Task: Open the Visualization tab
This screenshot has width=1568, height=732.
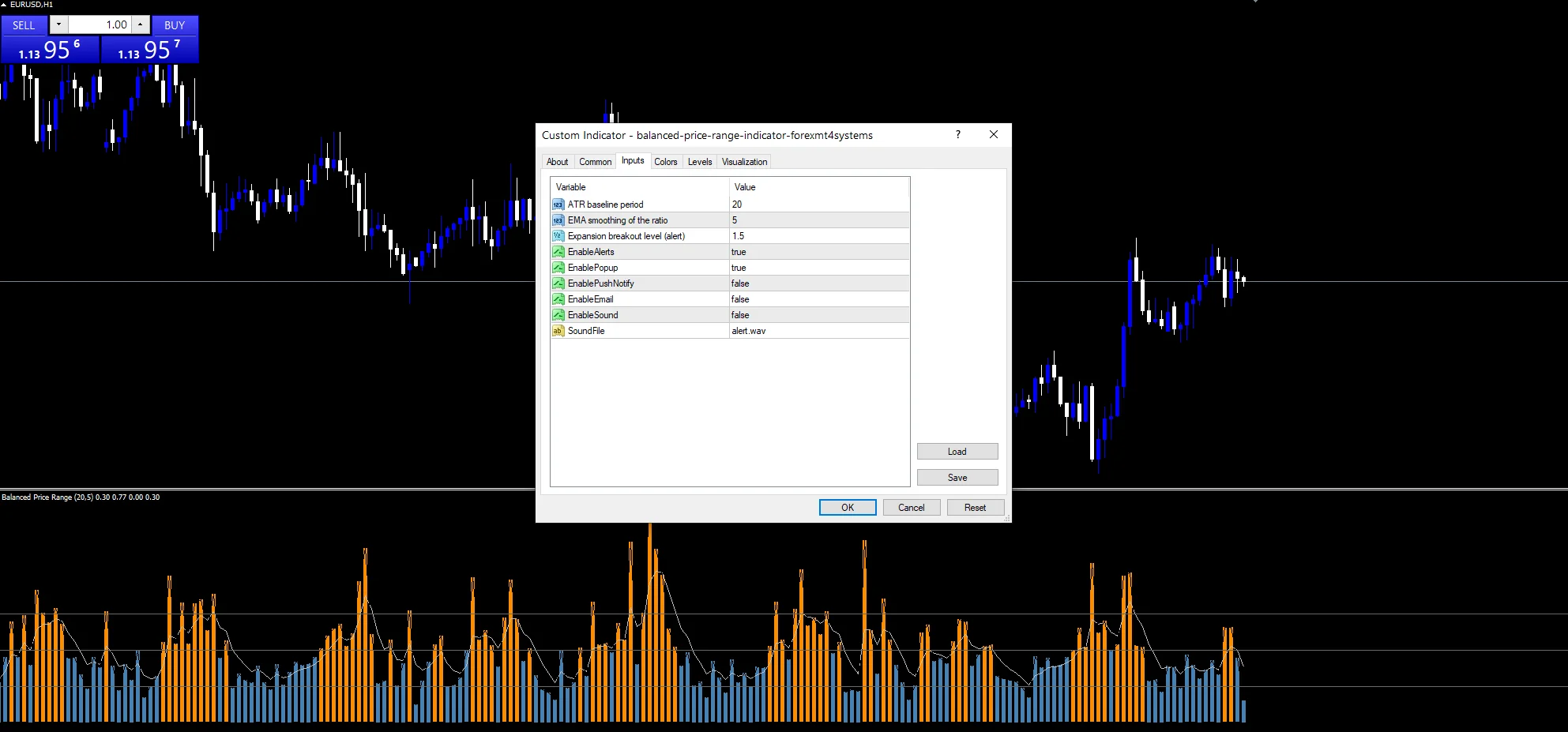Action: (744, 162)
